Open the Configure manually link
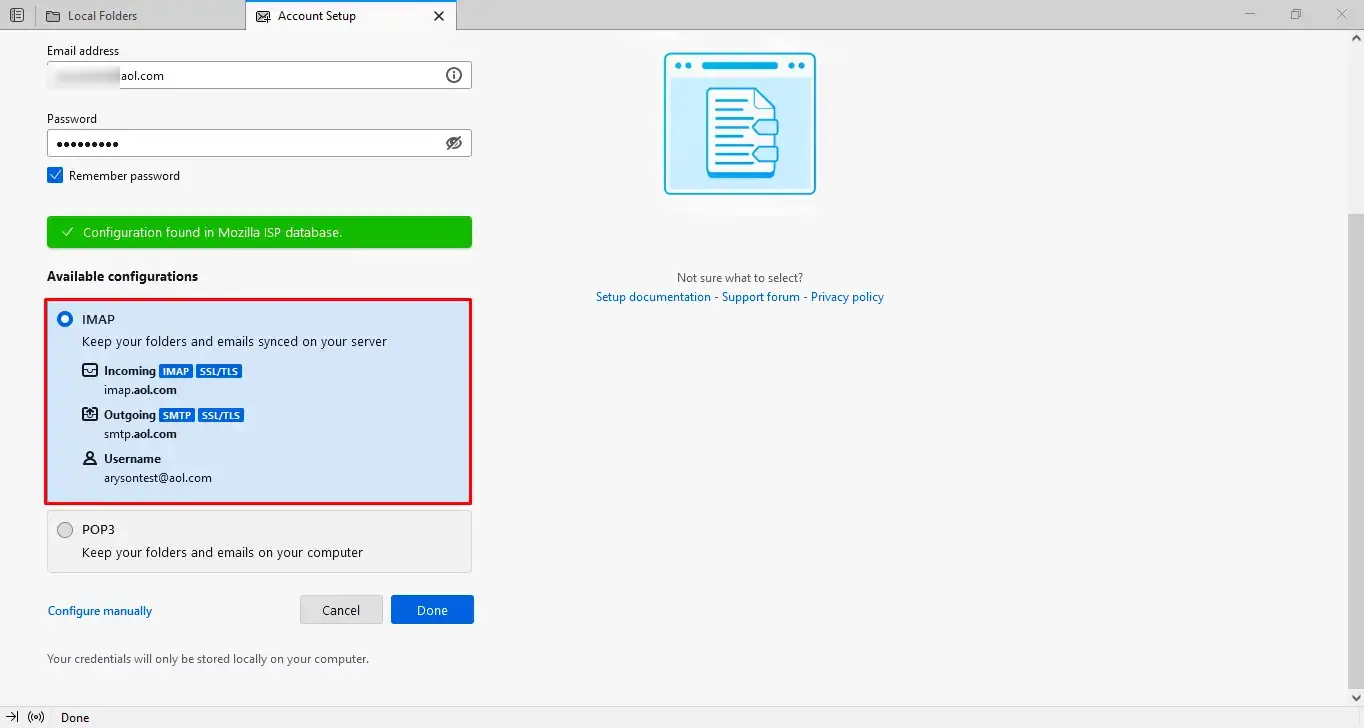Image resolution: width=1365 pixels, height=728 pixels. tap(100, 611)
